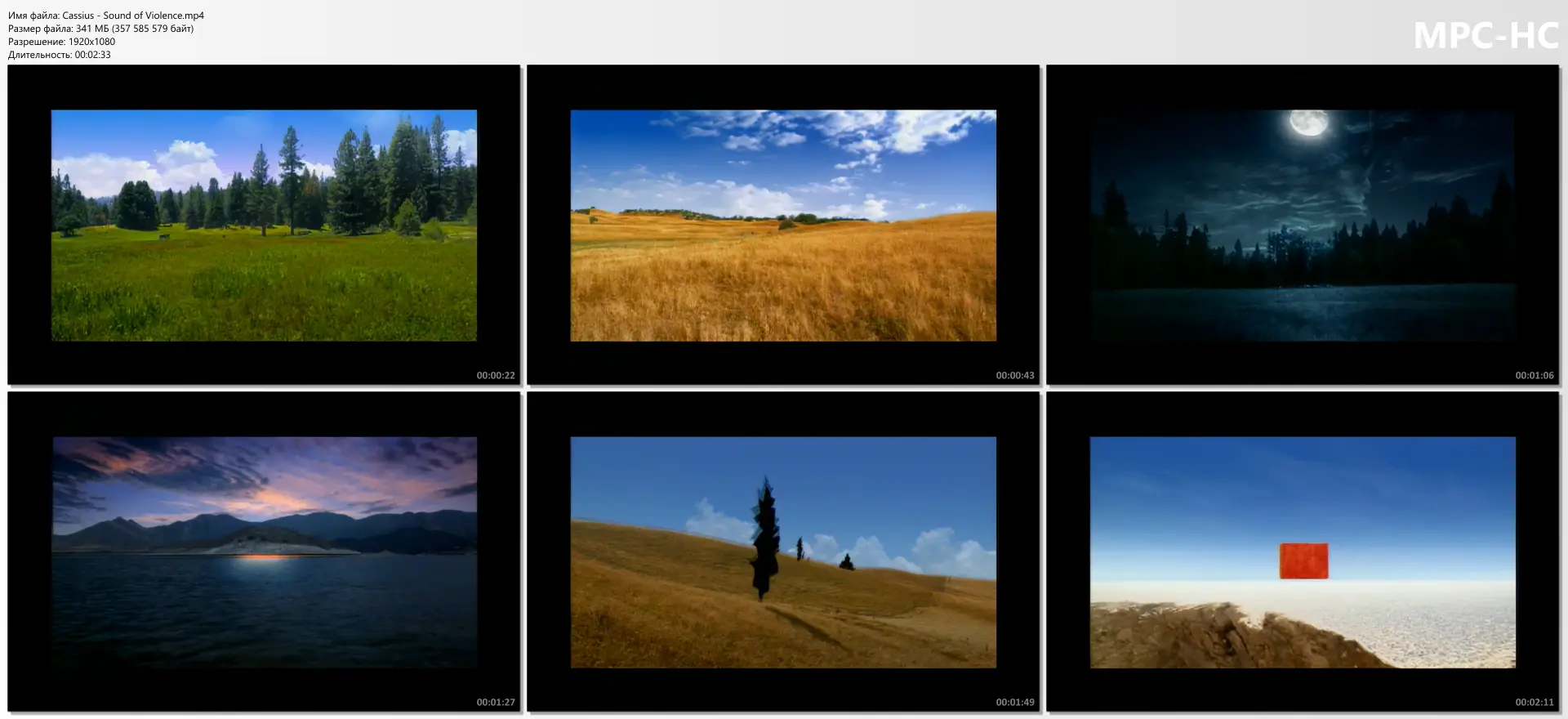This screenshot has width=1568, height=719.
Task: Click the timestamp label 00:01:06
Action: pos(1535,376)
